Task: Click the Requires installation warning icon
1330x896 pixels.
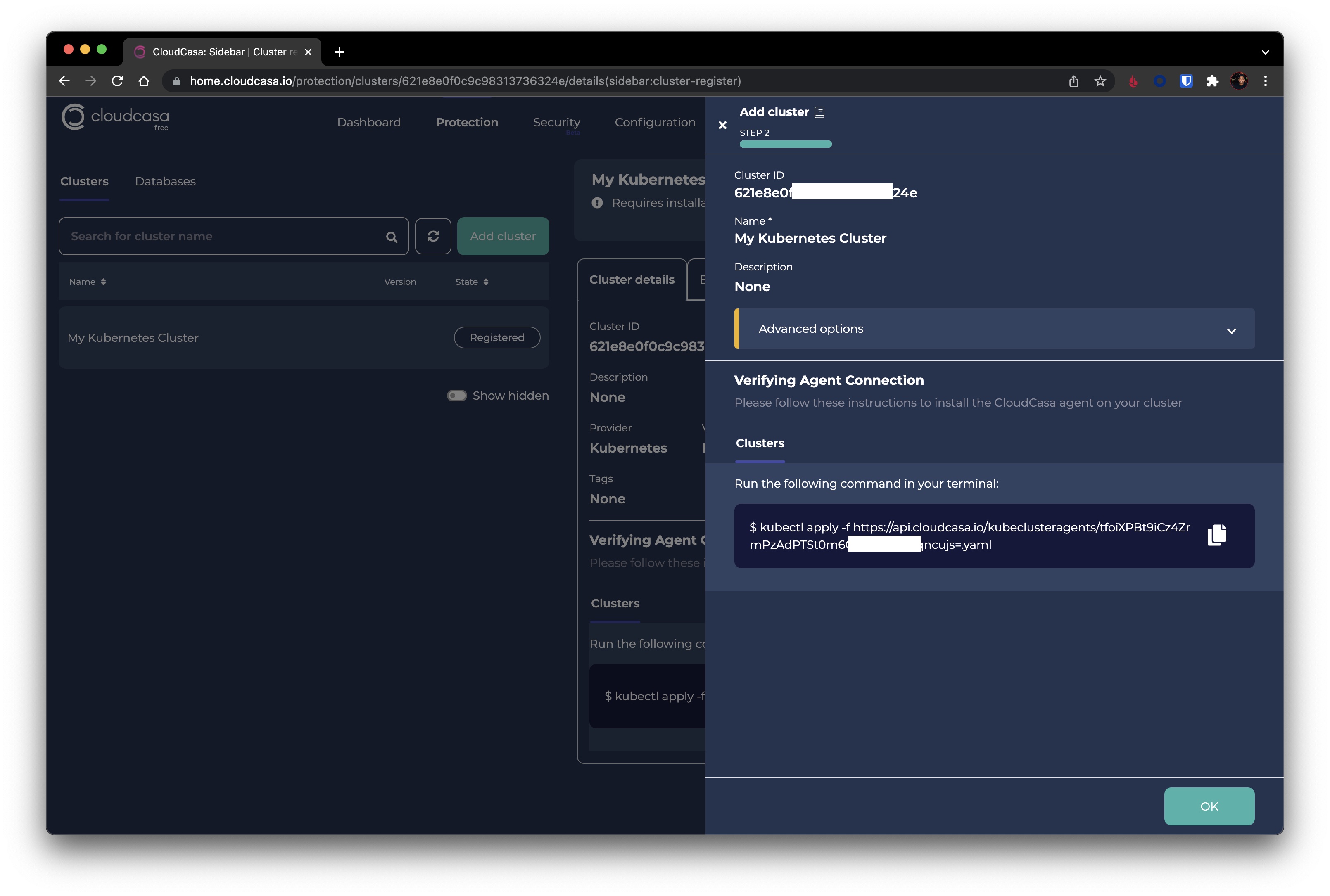Action: point(597,203)
